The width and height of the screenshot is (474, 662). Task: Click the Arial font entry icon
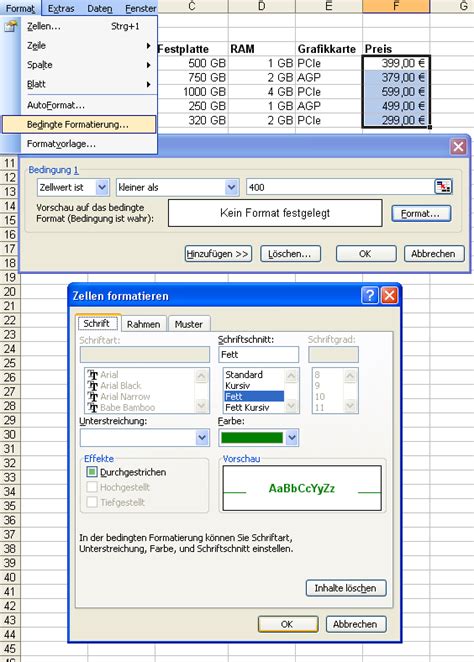point(93,375)
